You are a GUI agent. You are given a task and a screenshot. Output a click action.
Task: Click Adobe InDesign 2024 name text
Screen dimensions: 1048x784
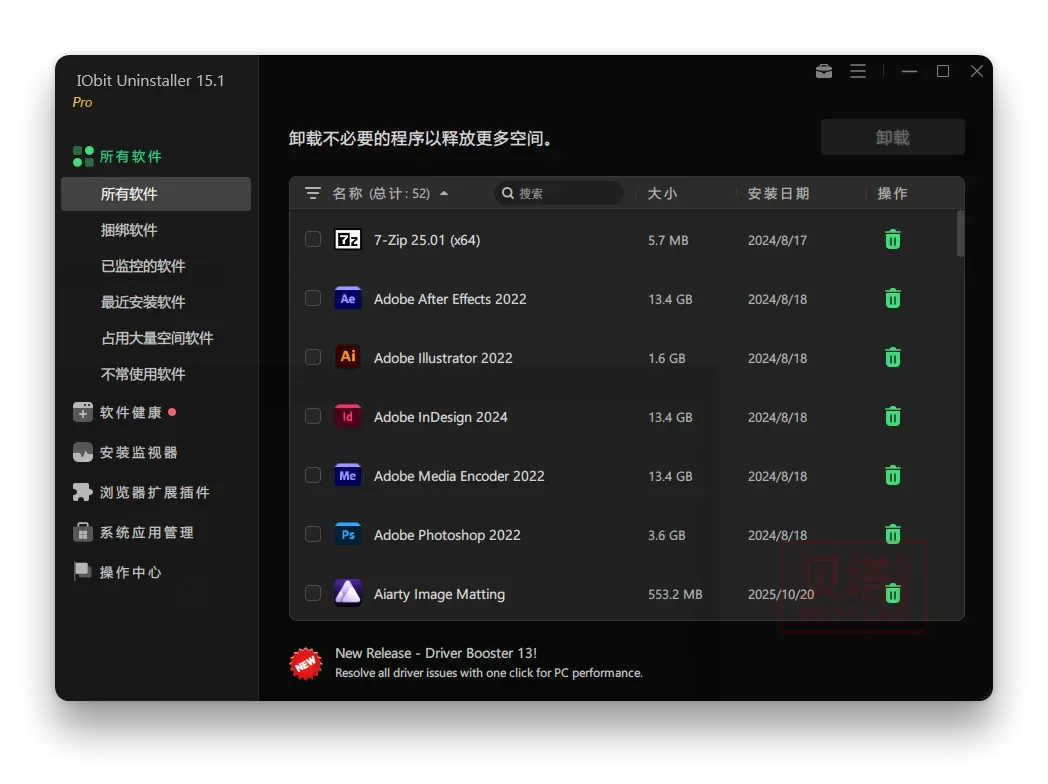(440, 417)
